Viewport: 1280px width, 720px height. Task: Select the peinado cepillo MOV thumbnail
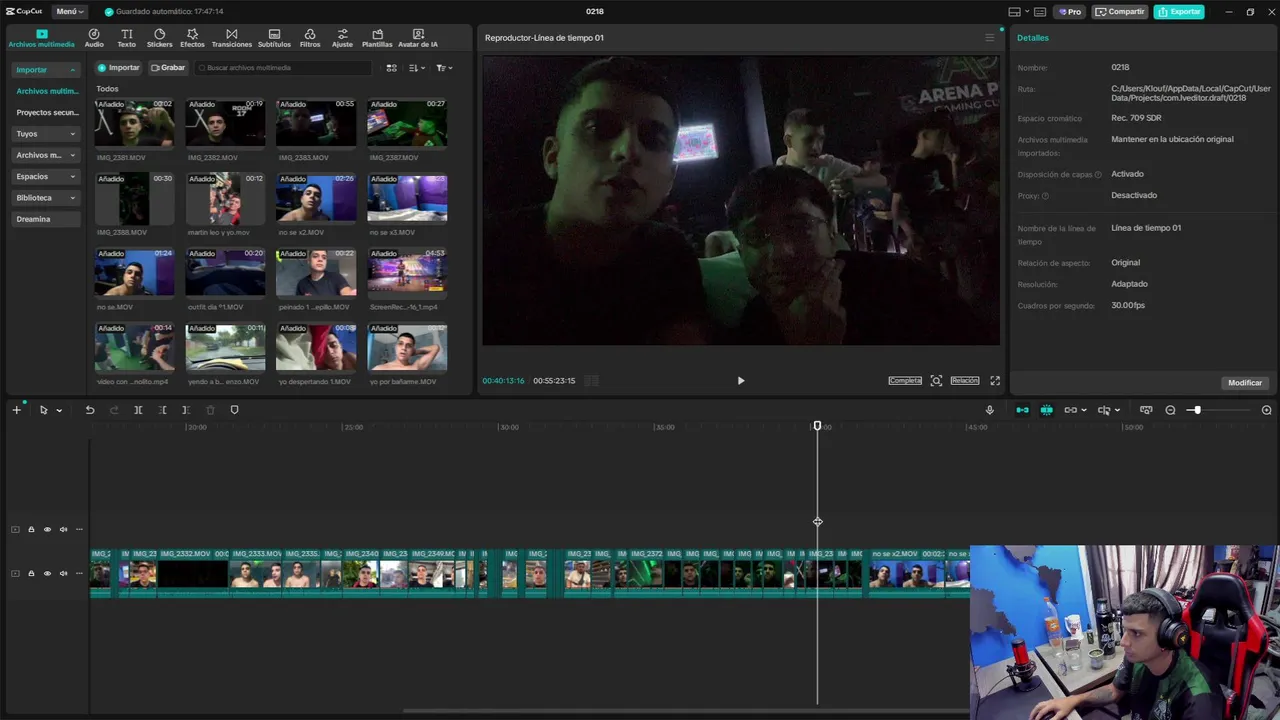point(316,272)
